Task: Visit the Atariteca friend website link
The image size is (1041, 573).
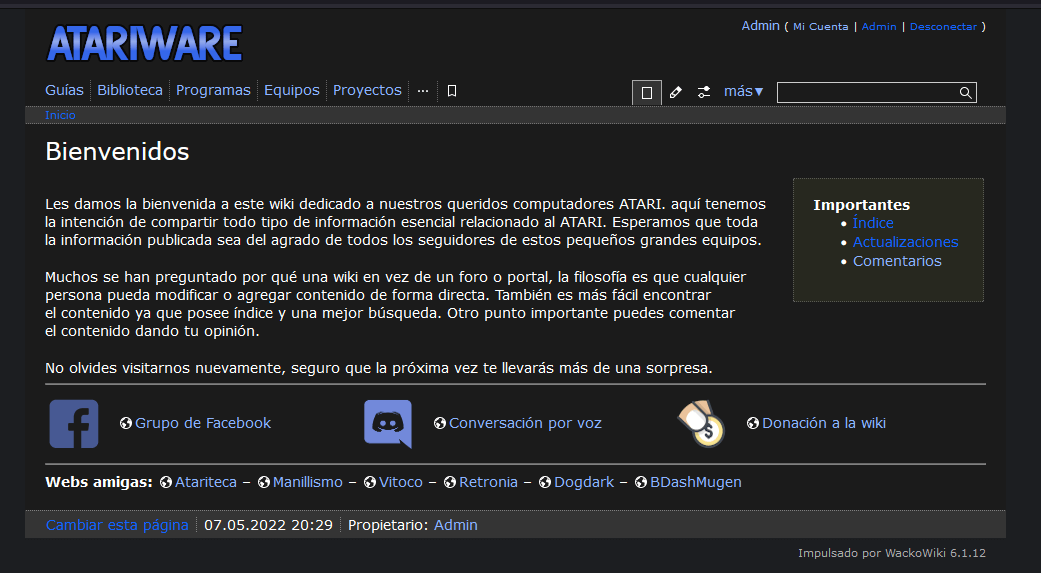Action: (205, 482)
